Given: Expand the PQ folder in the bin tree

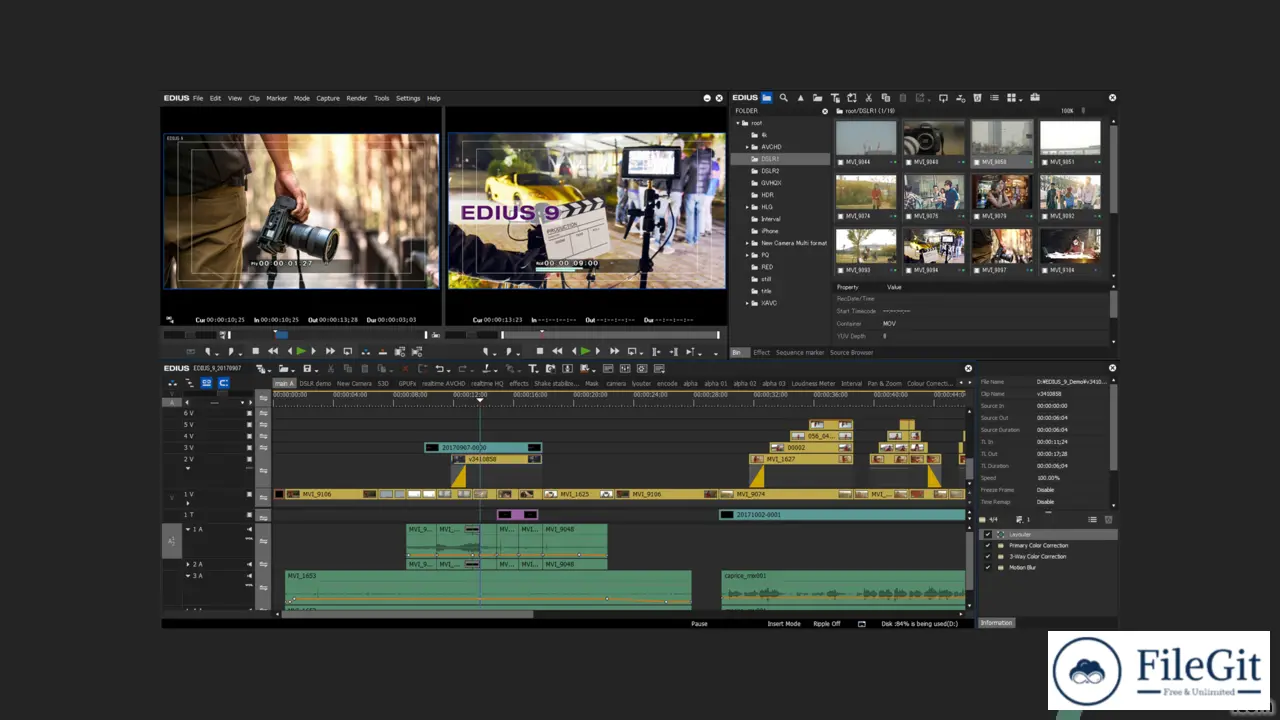Looking at the screenshot, I should tap(749, 255).
